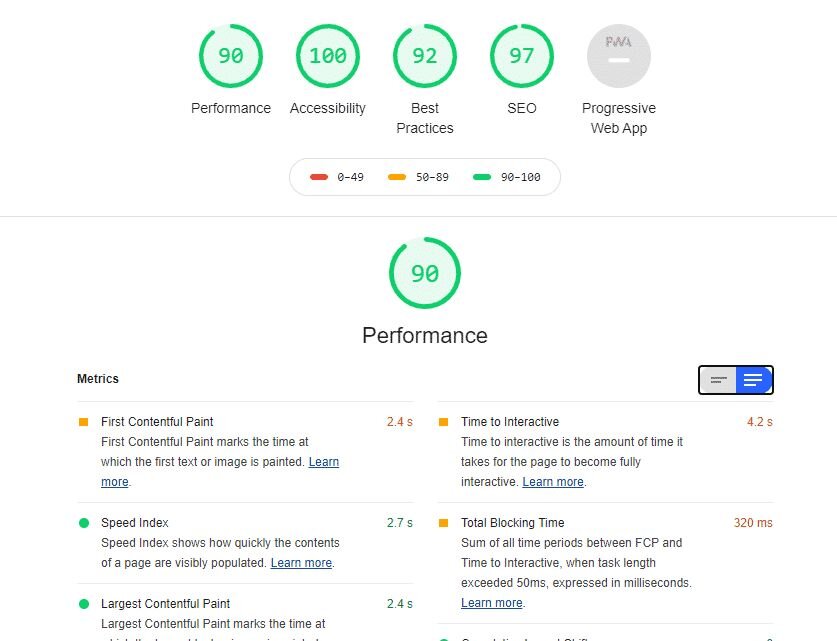Image resolution: width=837 pixels, height=641 pixels.
Task: Click the red 0-49 legend swatch
Action: coord(319,177)
